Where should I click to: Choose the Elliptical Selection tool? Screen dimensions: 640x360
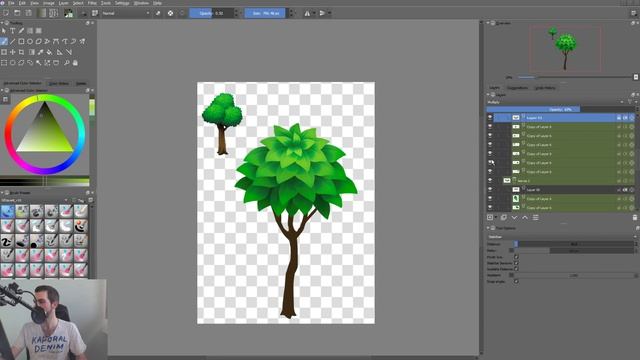tap(13, 63)
